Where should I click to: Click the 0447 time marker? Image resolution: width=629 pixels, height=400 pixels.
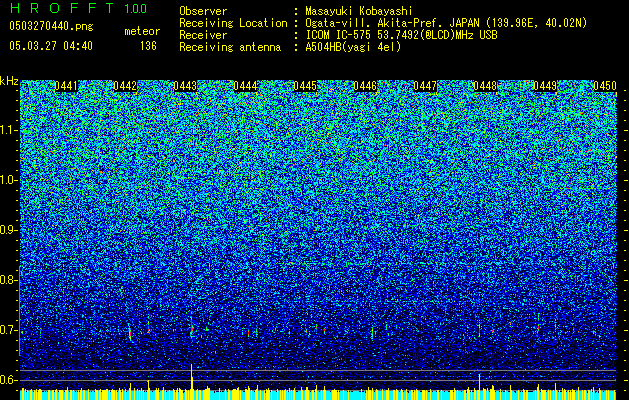pyautogui.click(x=425, y=86)
